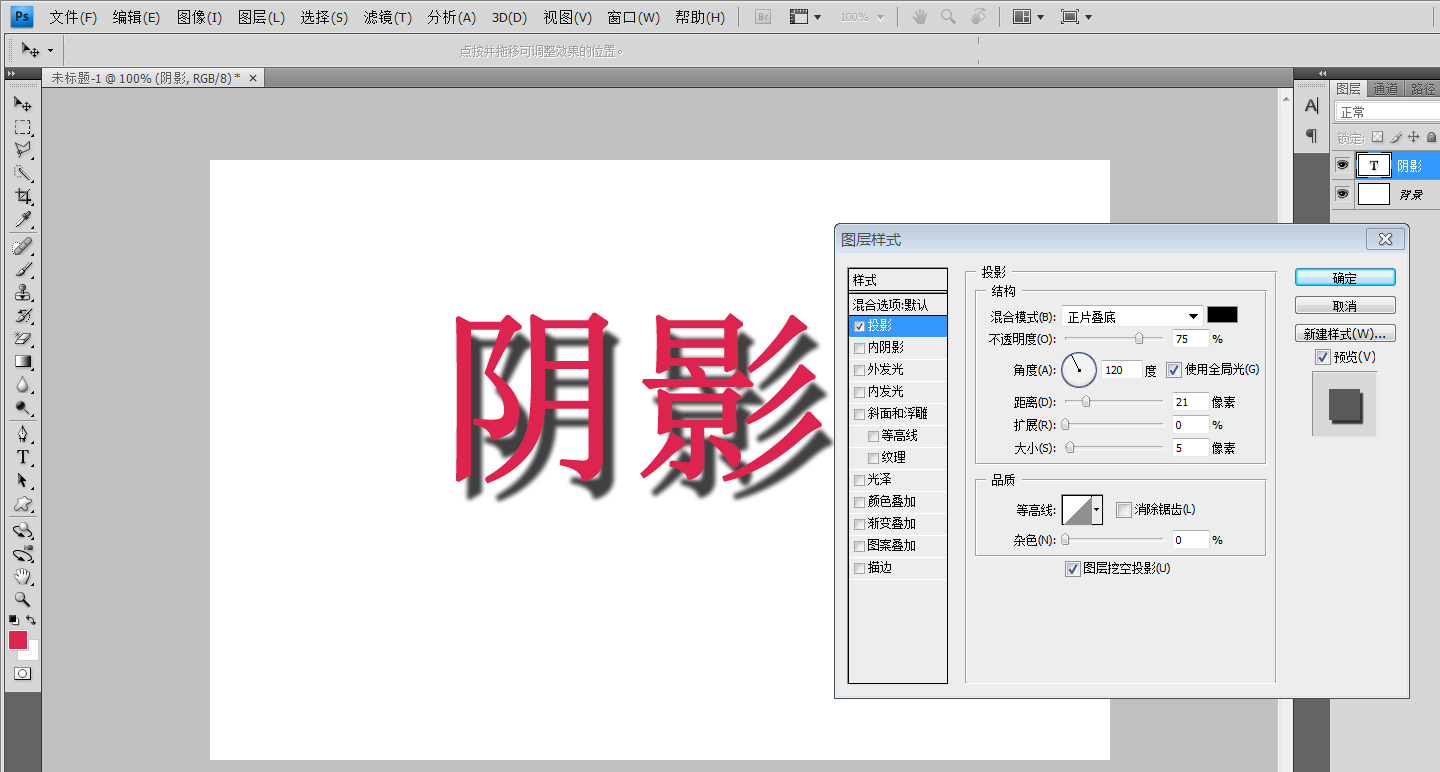Toggle 使用全局光 checkbox

click(1174, 370)
